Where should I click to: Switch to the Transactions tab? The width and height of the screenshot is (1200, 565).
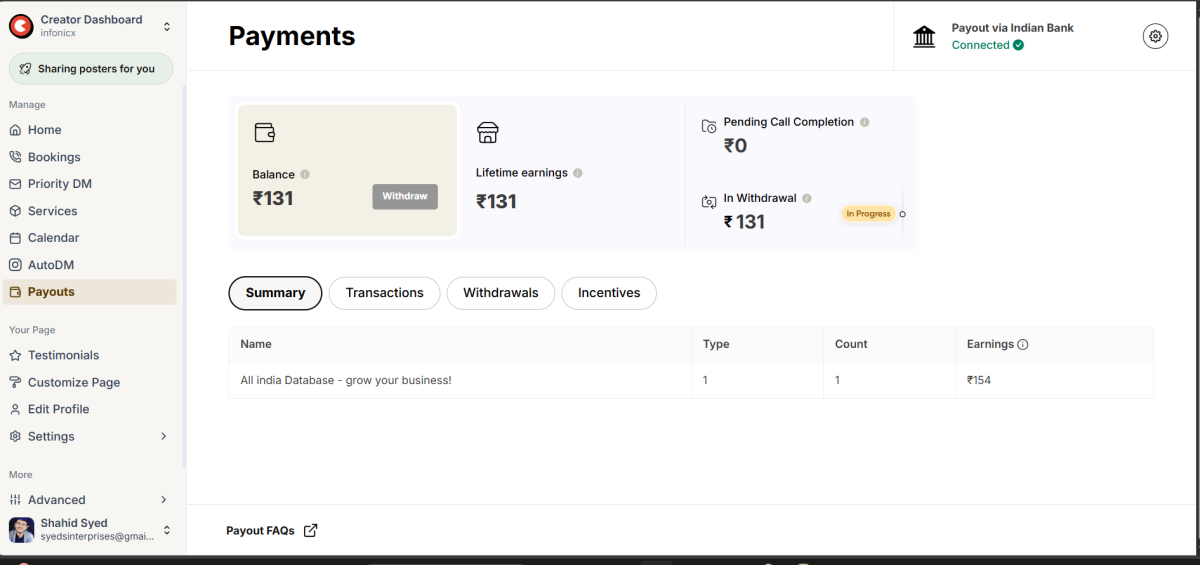pyautogui.click(x=384, y=293)
